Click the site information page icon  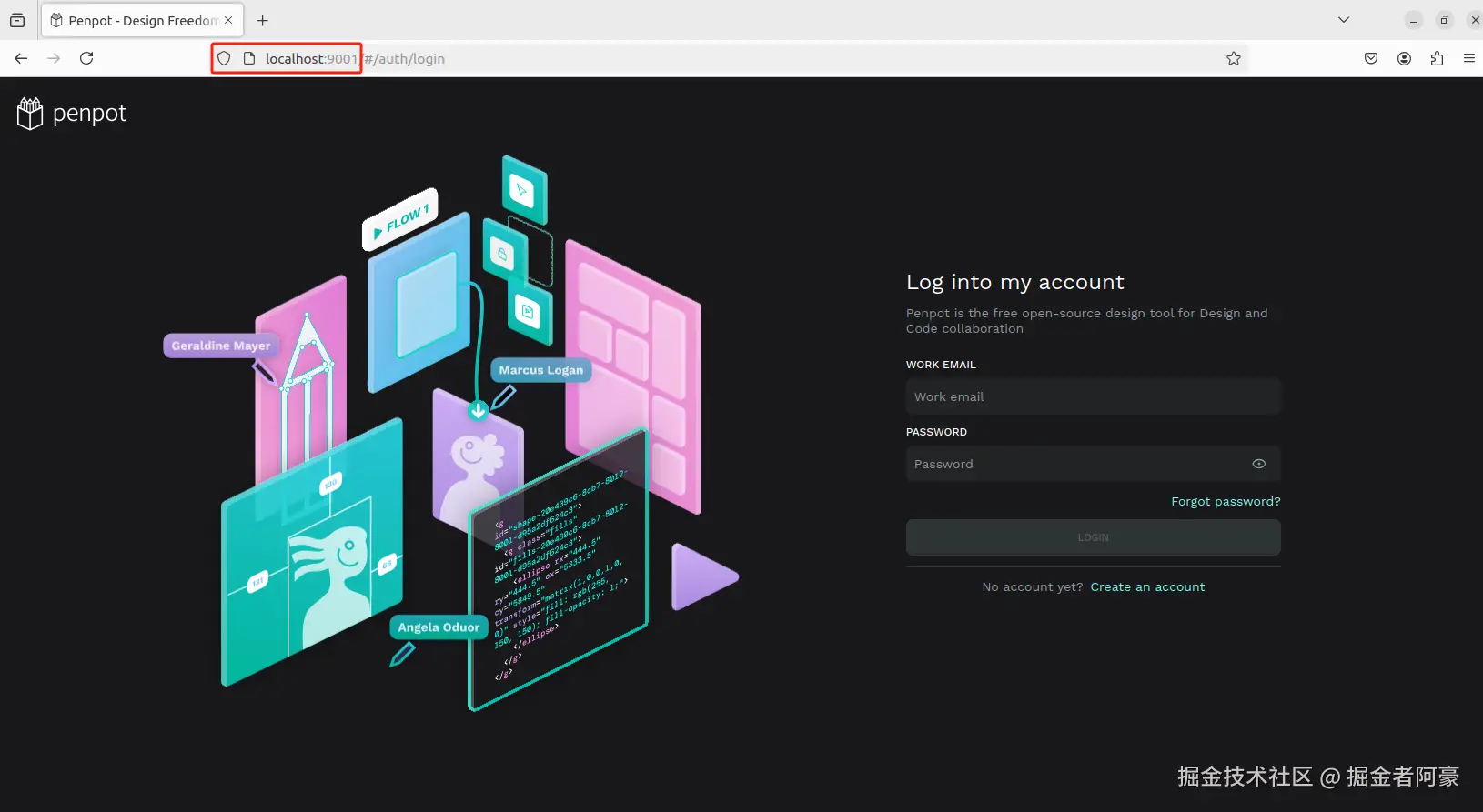point(249,58)
